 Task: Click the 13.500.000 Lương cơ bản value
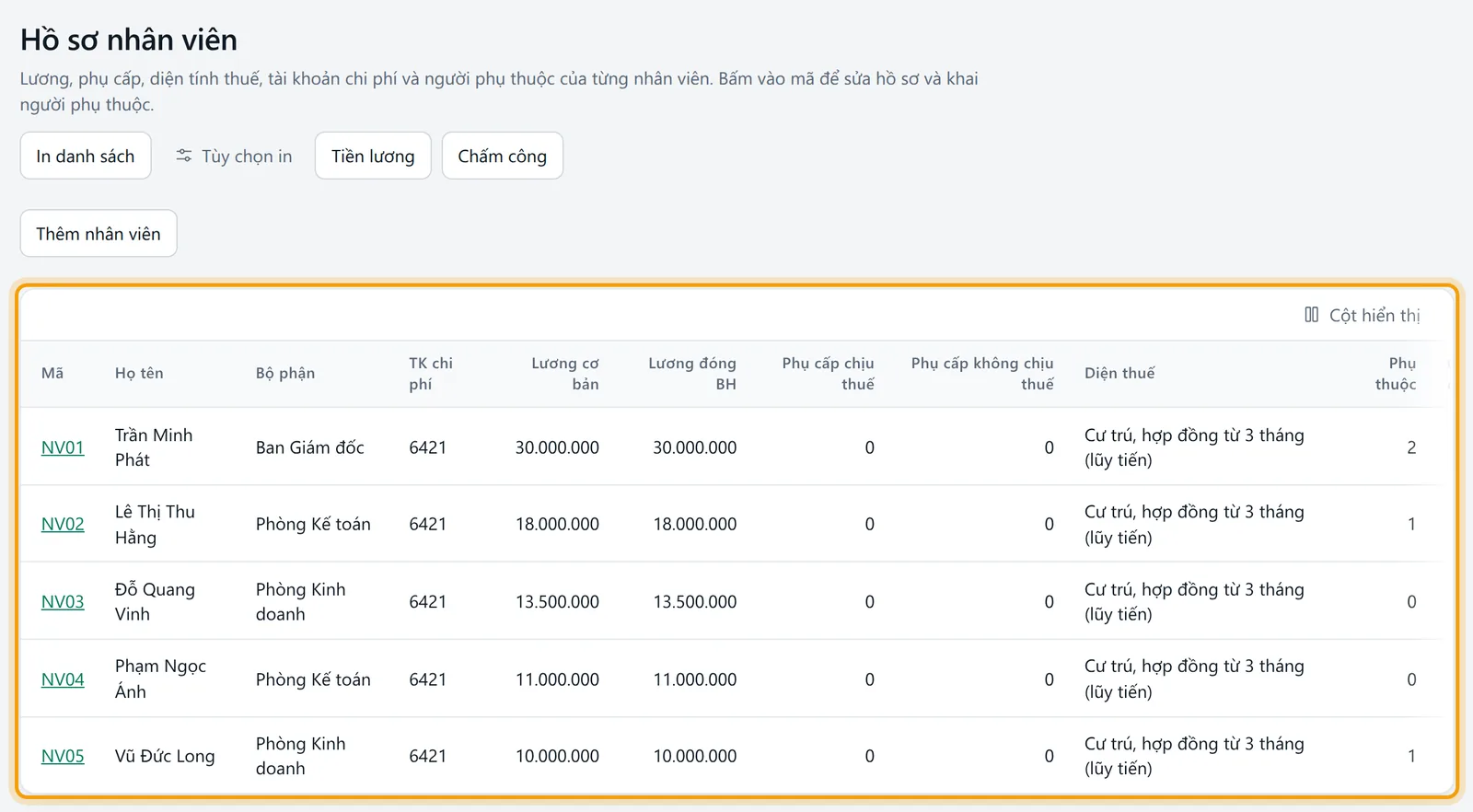557,601
